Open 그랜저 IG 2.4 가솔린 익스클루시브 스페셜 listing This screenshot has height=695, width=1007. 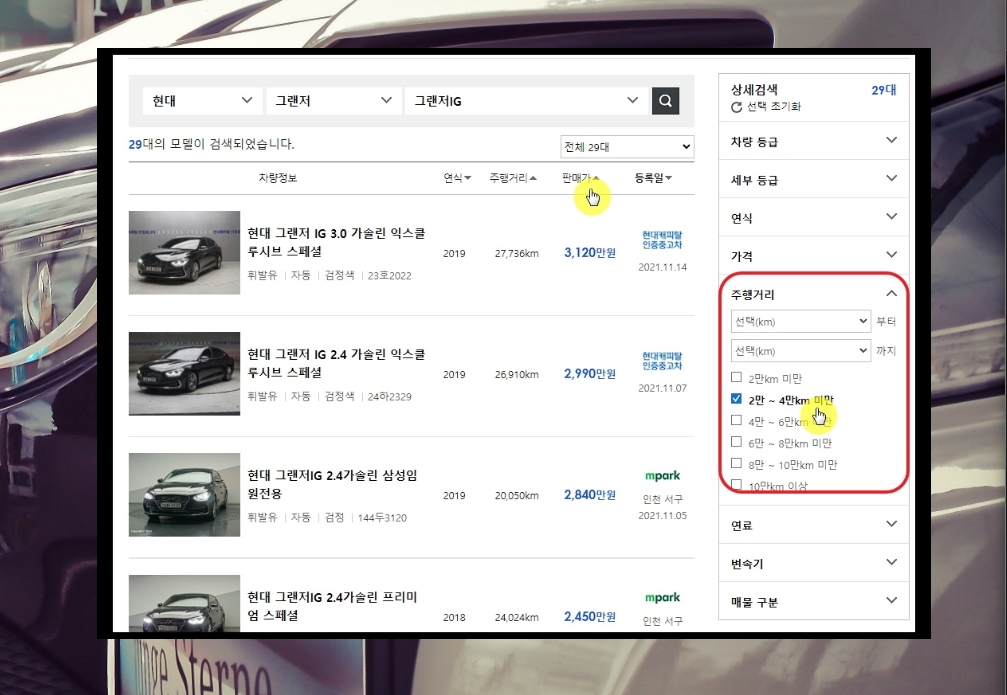336,363
